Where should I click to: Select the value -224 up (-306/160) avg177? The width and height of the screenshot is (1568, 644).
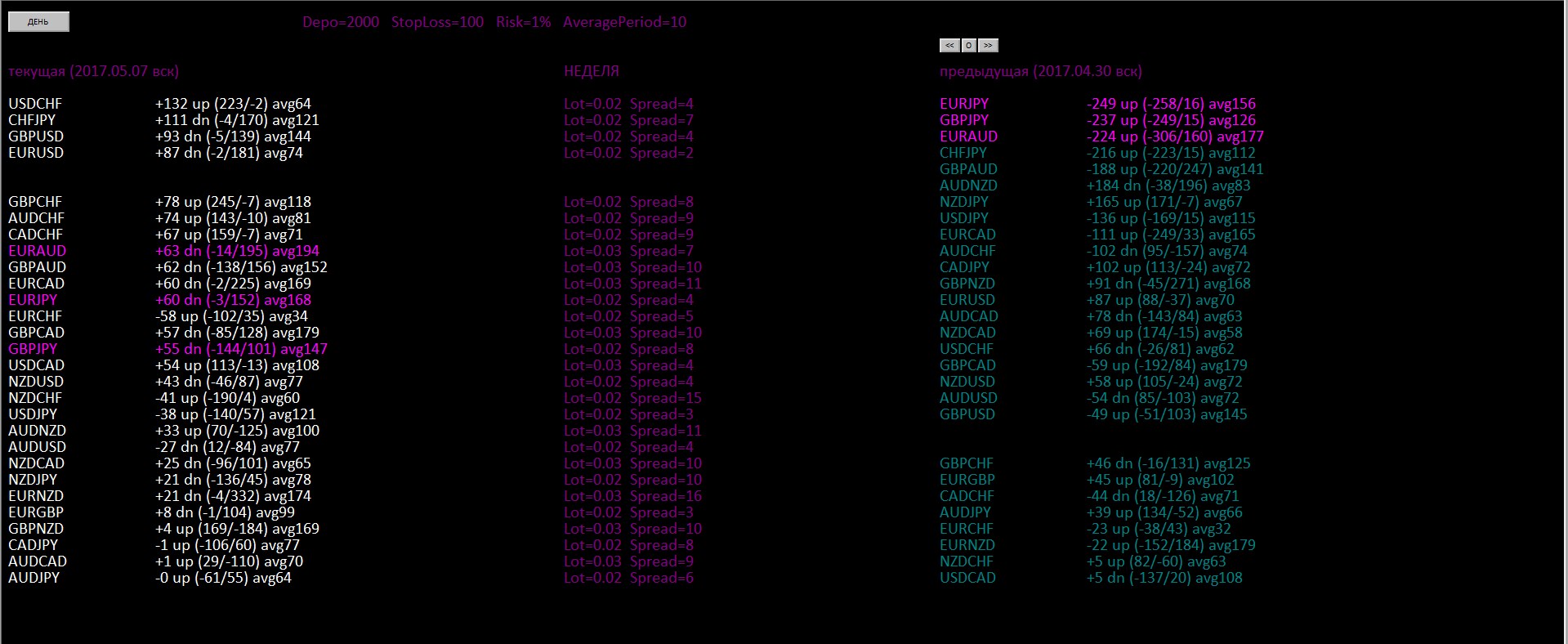pos(1175,136)
